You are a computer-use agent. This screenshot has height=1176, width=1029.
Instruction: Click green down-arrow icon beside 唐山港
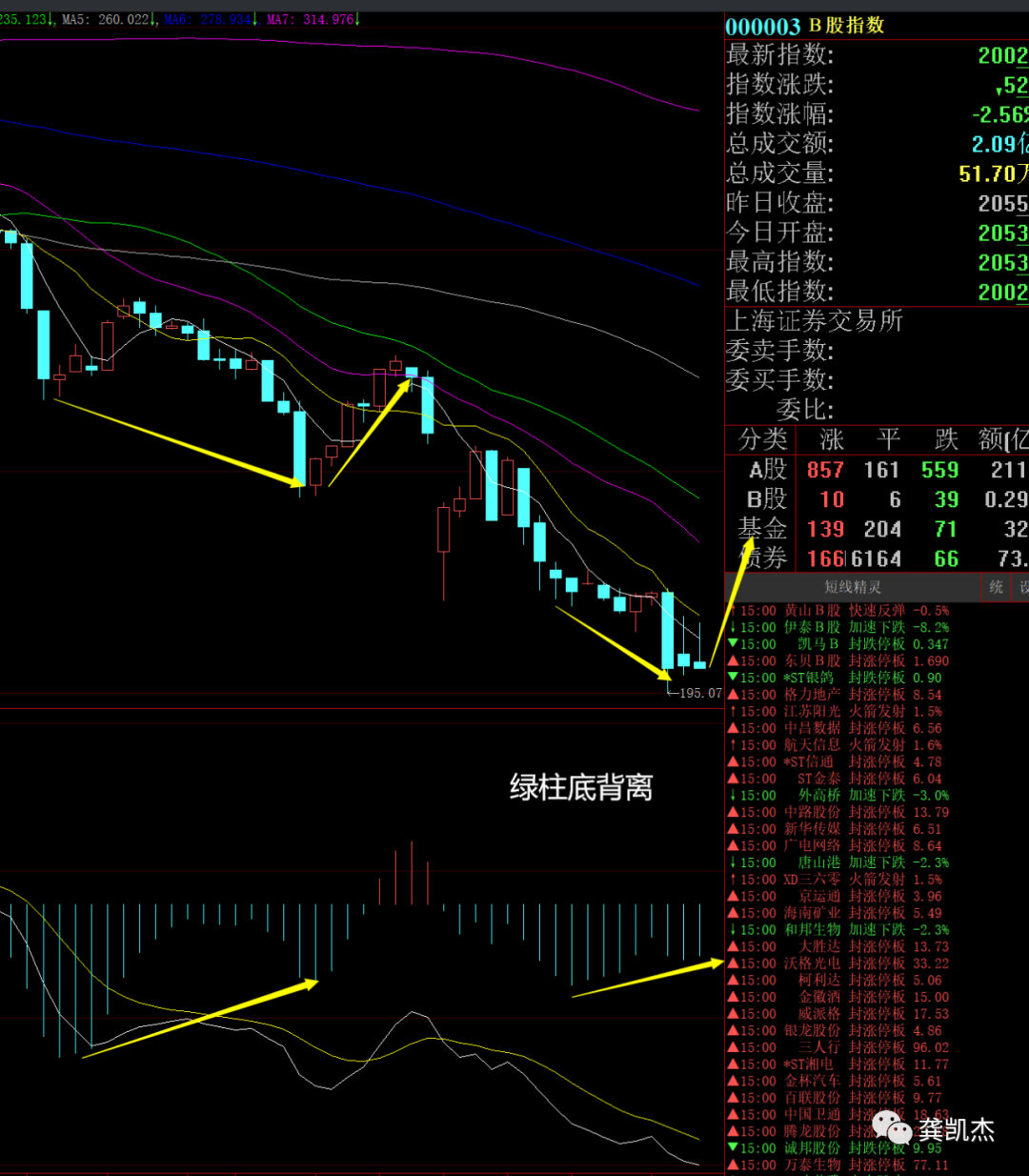[x=733, y=862]
